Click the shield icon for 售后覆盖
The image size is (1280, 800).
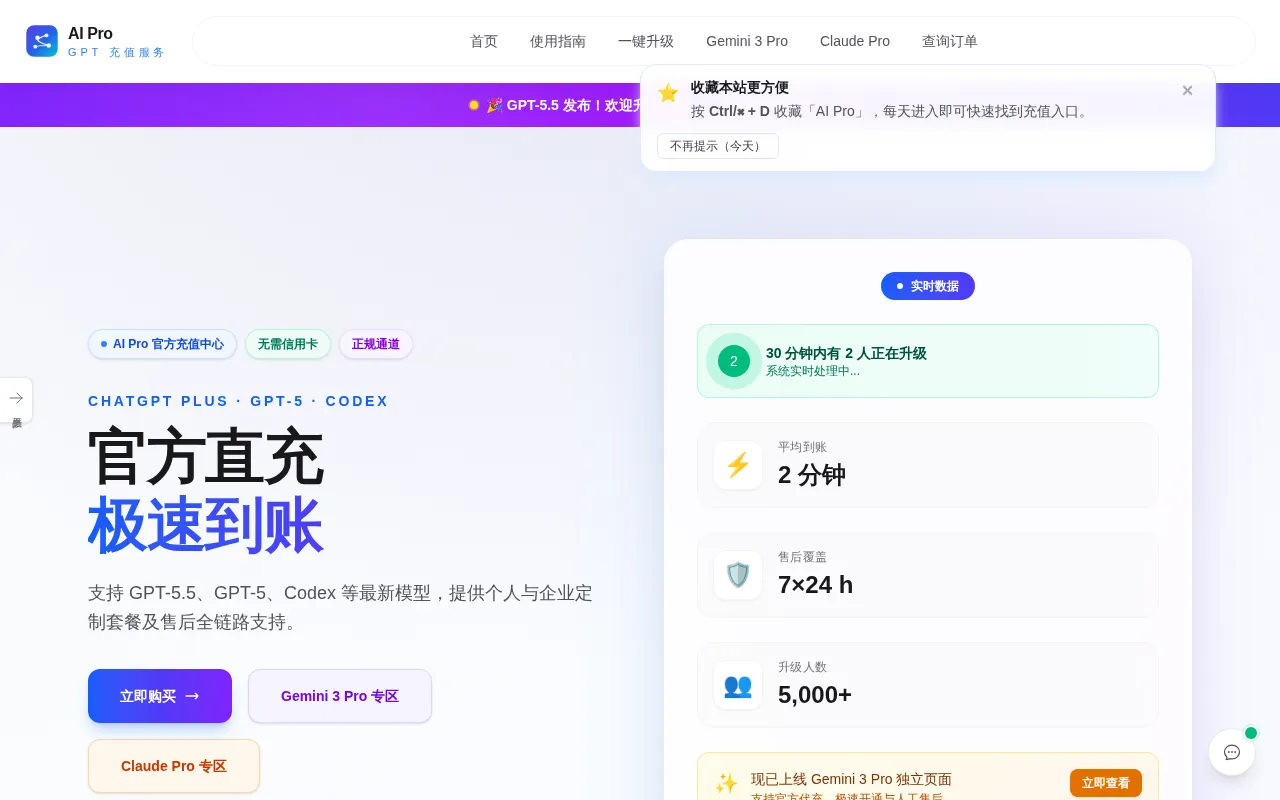coord(738,575)
